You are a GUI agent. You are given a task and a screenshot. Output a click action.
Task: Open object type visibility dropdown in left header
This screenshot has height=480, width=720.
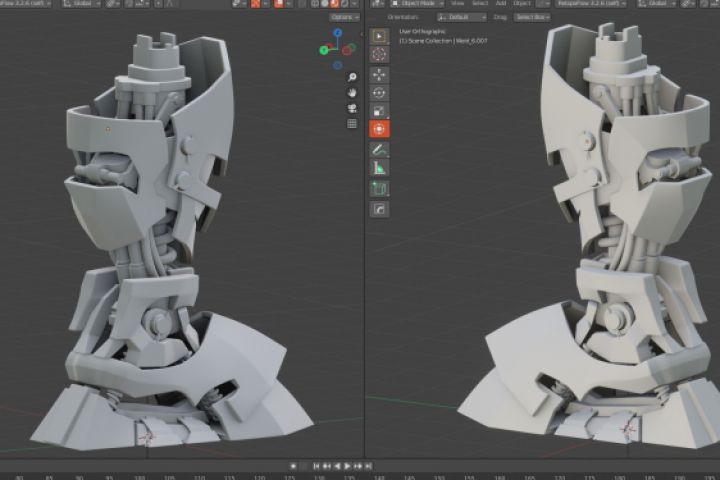click(240, 4)
